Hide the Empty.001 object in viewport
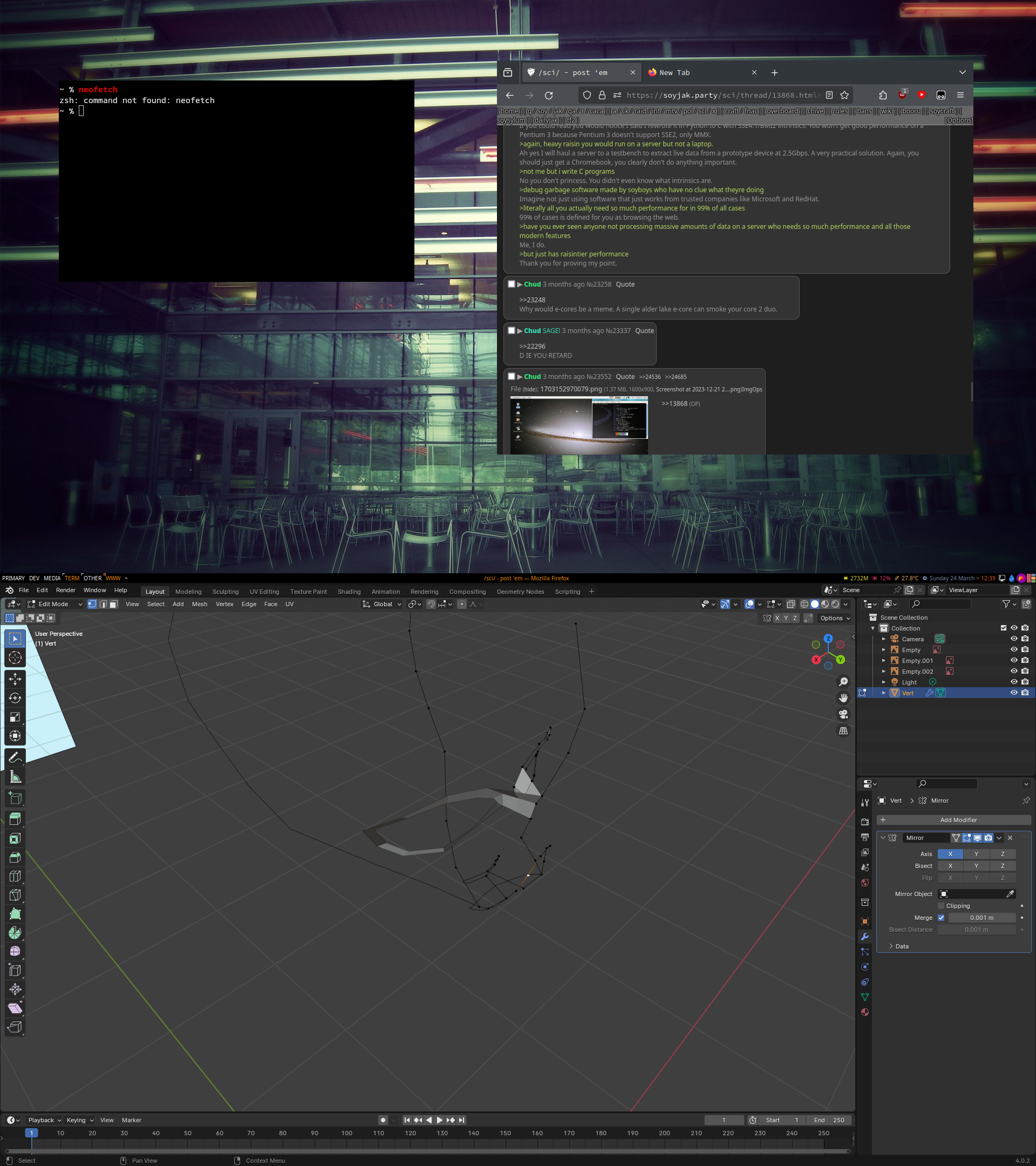This screenshot has height=1166, width=1036. tap(1014, 661)
